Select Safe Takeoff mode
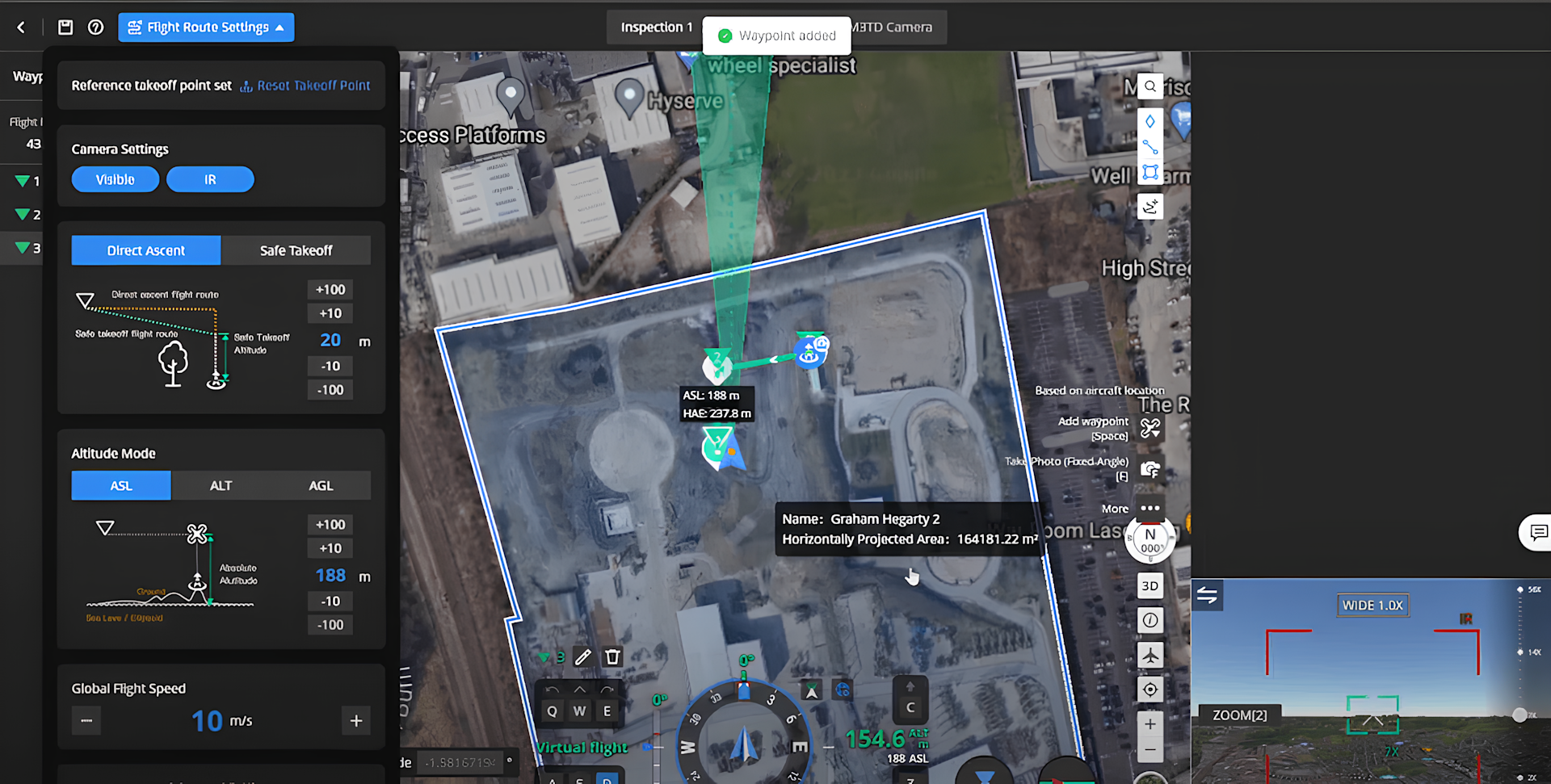The image size is (1551, 784). coord(296,250)
